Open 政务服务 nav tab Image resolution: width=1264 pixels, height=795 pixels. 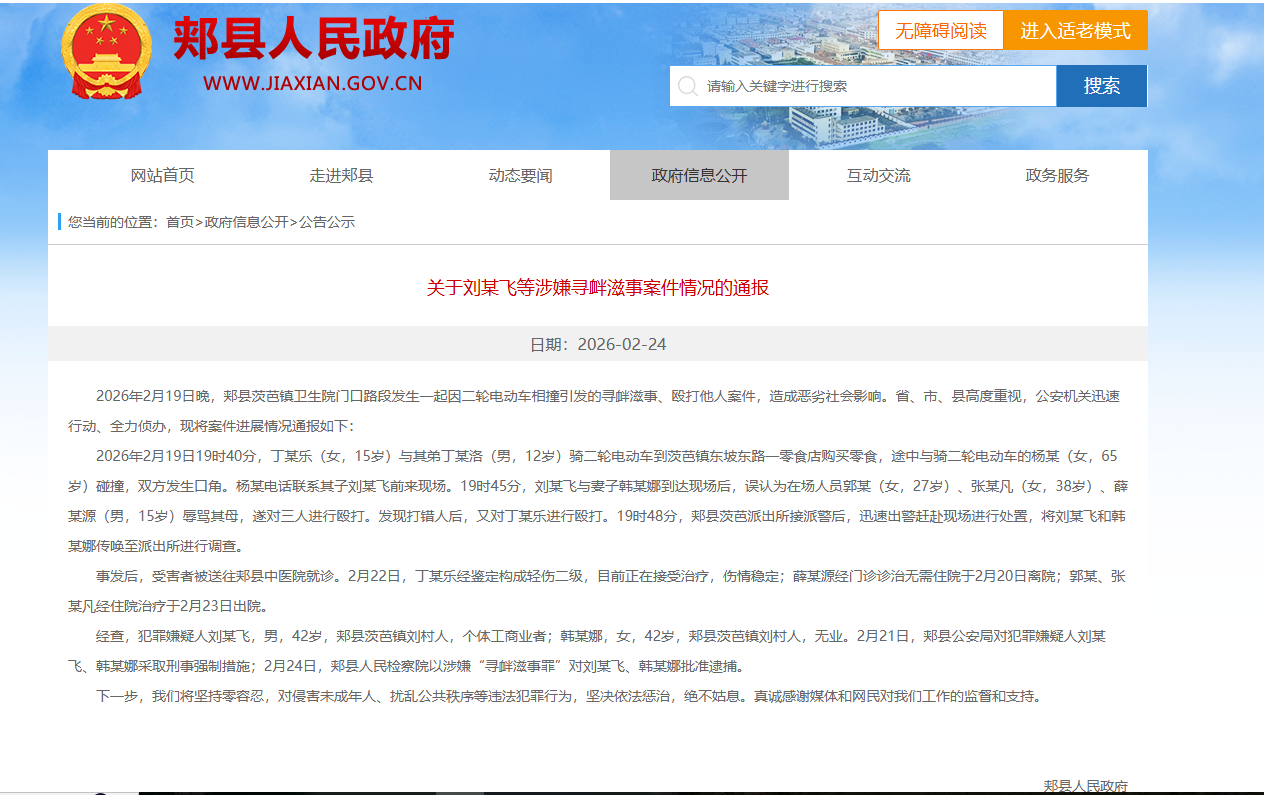[x=1057, y=176]
